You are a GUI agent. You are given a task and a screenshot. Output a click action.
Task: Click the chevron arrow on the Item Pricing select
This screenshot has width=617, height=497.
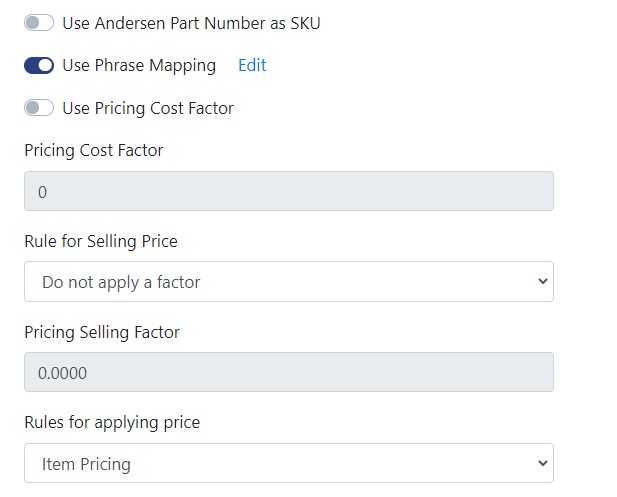click(542, 464)
